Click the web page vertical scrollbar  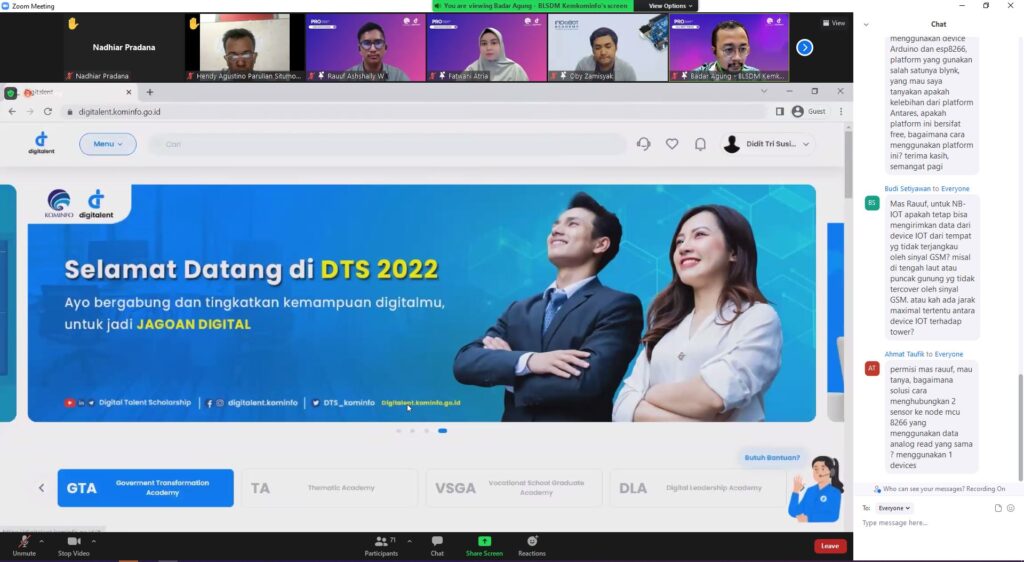pyautogui.click(x=848, y=166)
